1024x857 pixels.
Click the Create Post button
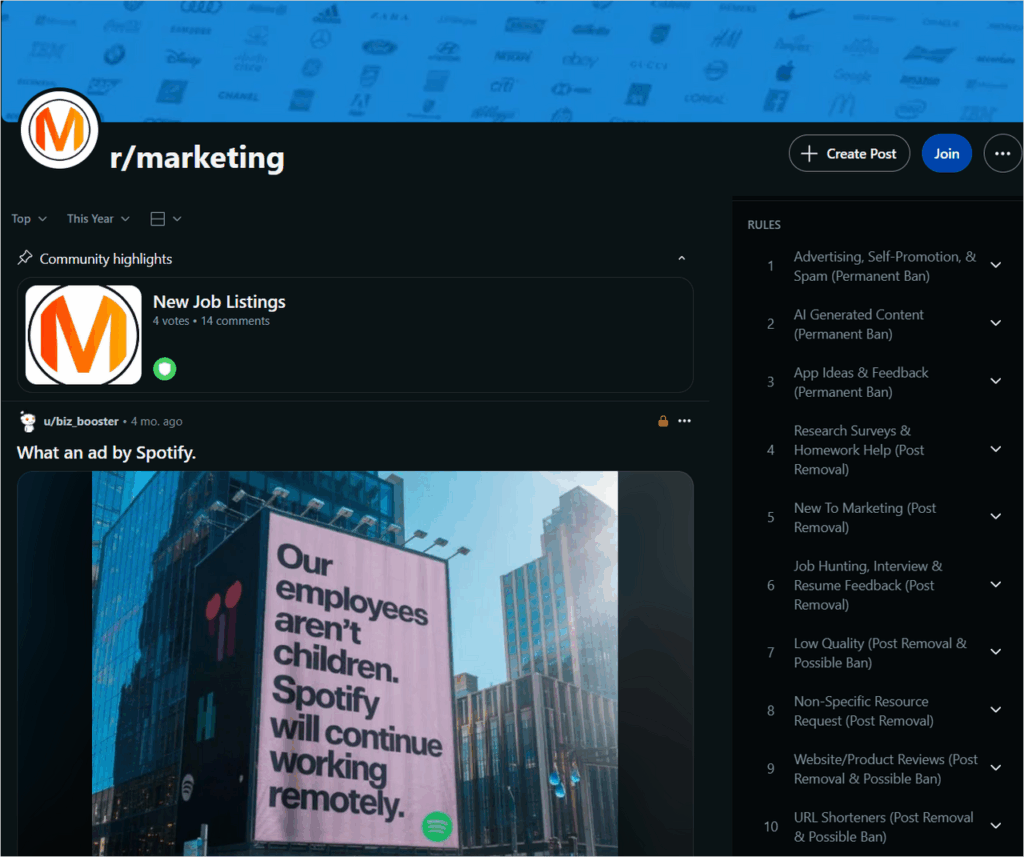coord(849,154)
